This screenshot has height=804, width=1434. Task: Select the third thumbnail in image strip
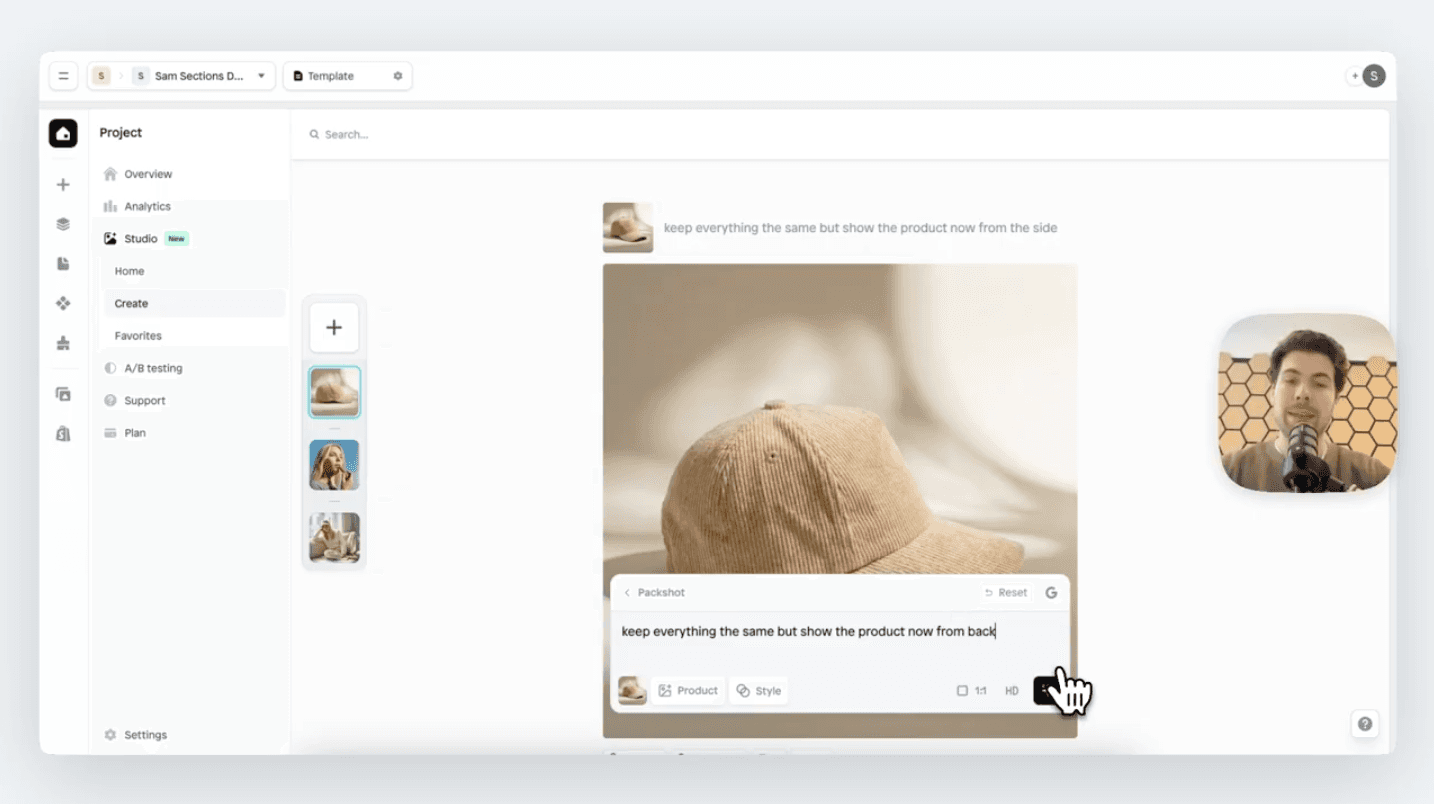click(334, 538)
